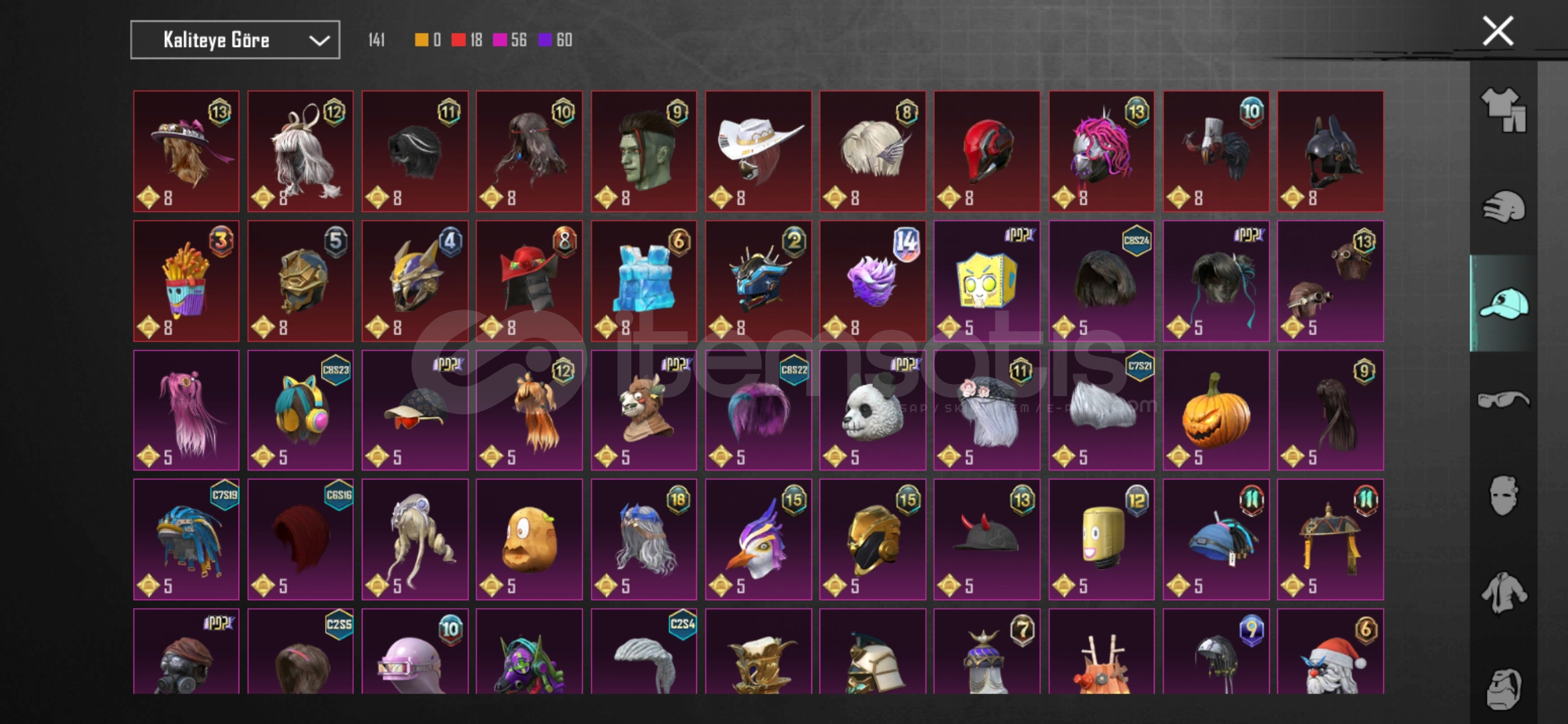Open the glasses category icon
The height and width of the screenshot is (724, 1568).
1503,400
